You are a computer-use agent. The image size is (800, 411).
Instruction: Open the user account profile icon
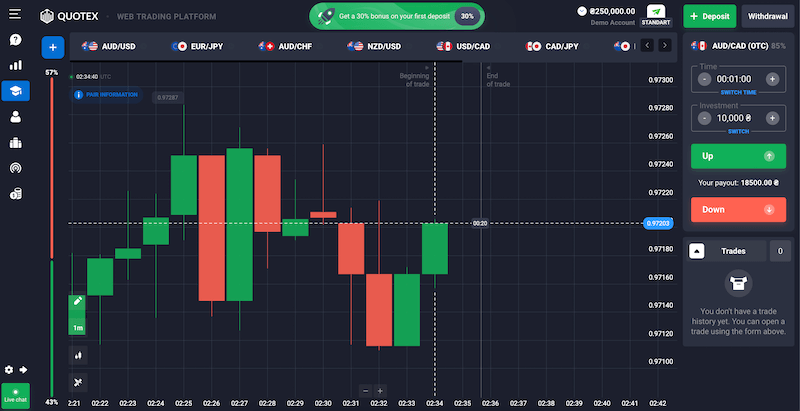(x=15, y=117)
